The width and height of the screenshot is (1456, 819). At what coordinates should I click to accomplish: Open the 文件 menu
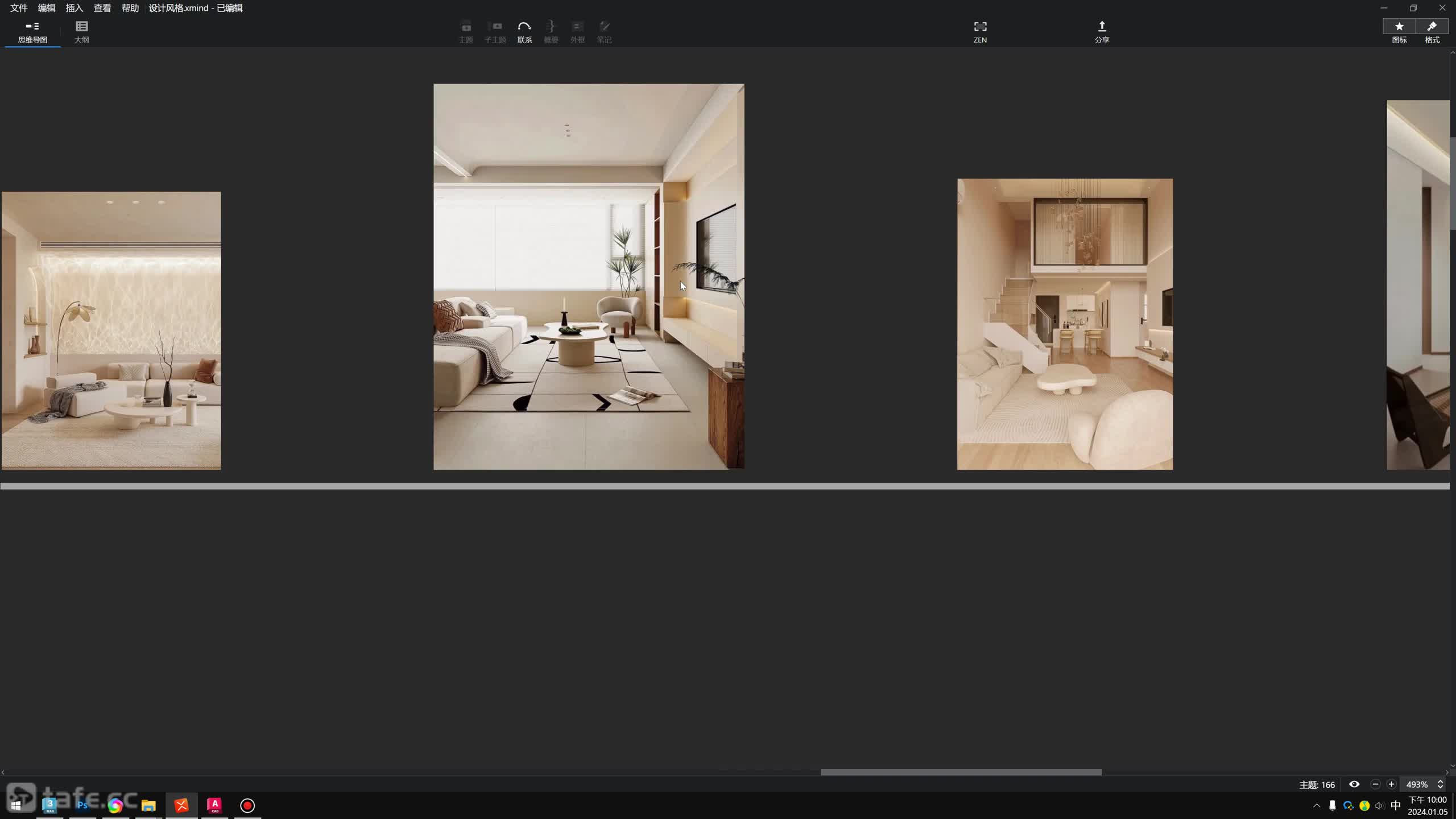click(19, 8)
